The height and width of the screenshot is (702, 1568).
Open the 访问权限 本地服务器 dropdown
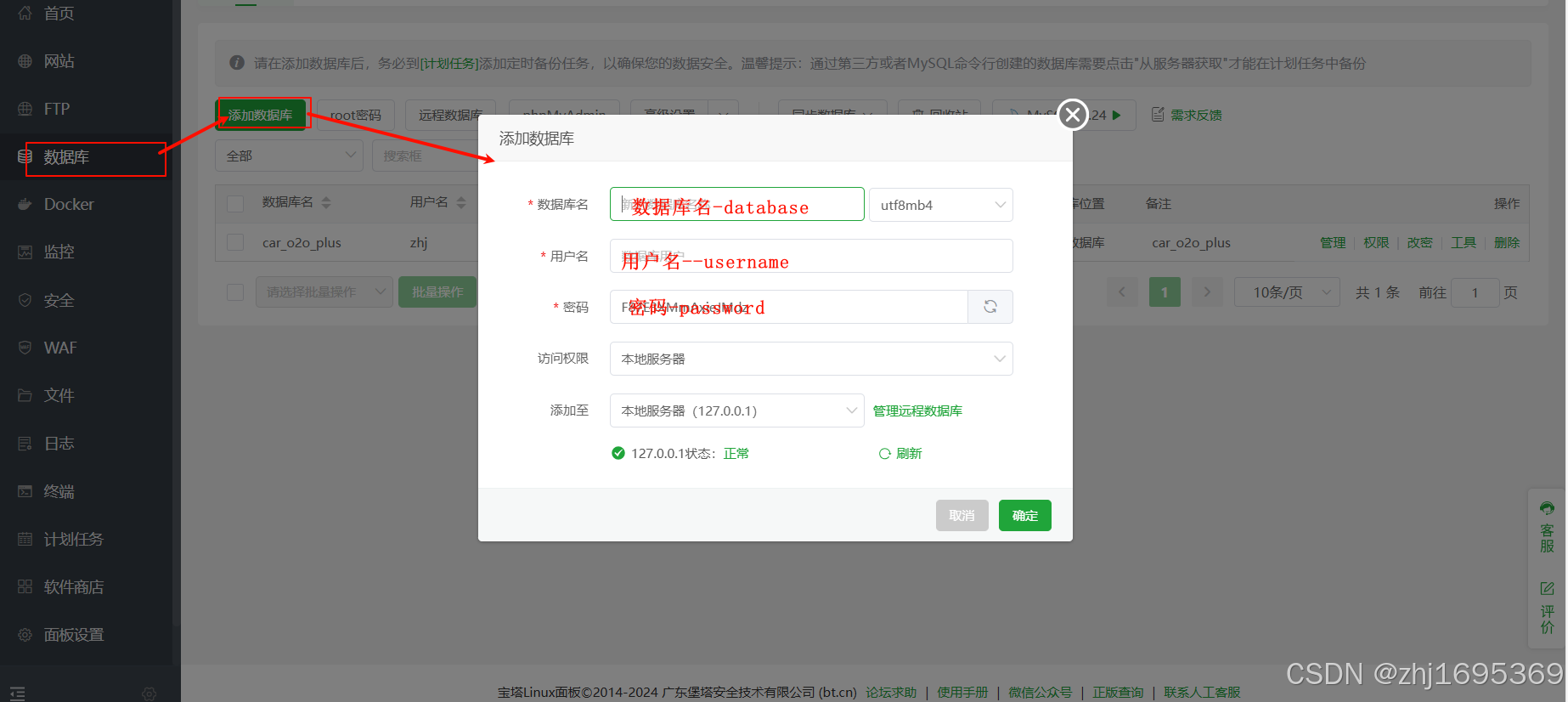tap(811, 359)
